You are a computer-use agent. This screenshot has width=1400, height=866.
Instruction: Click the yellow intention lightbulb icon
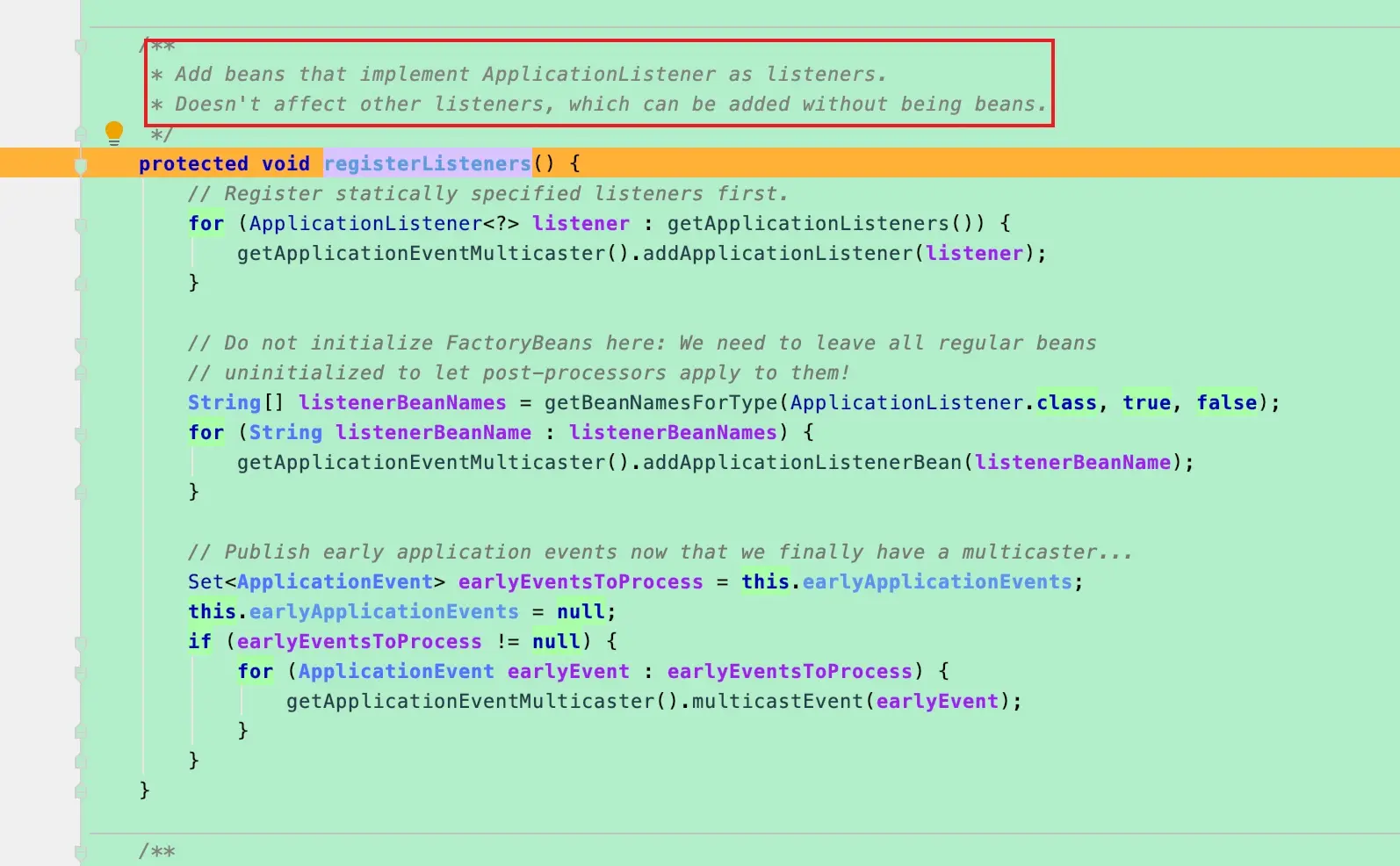coord(114,134)
